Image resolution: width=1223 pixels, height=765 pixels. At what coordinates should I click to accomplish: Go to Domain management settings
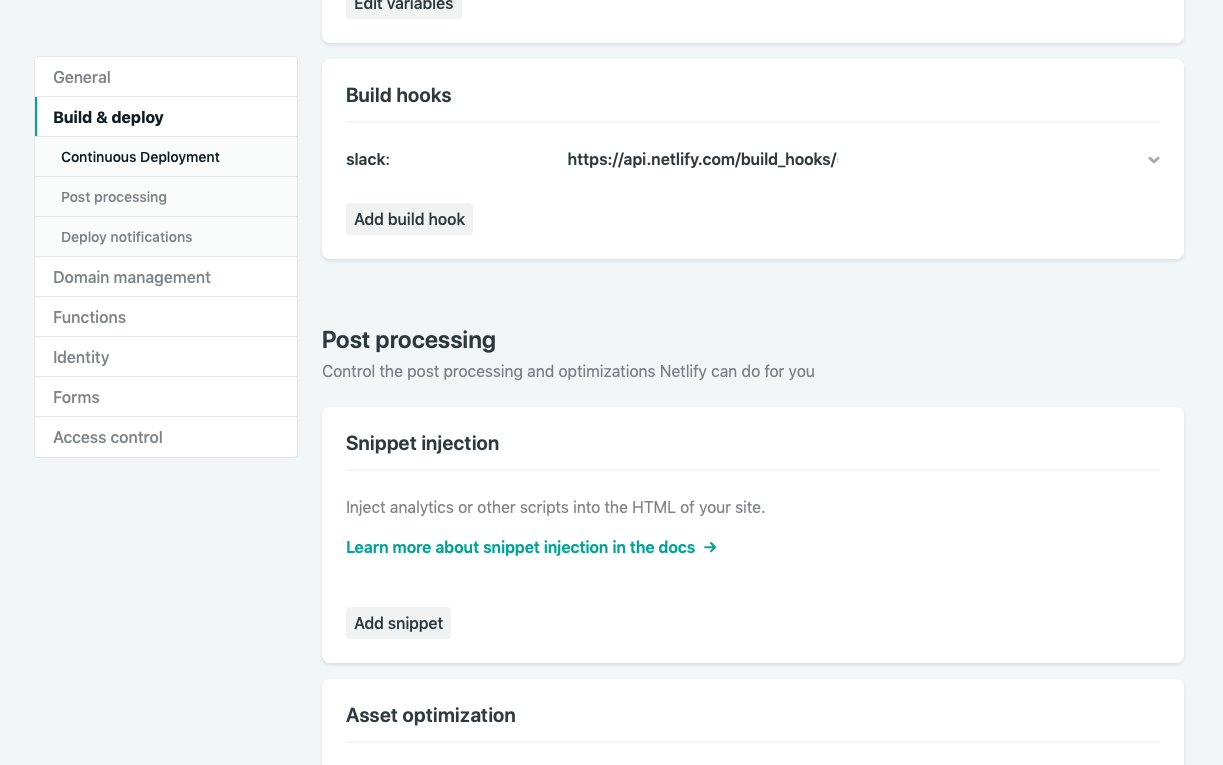(131, 277)
